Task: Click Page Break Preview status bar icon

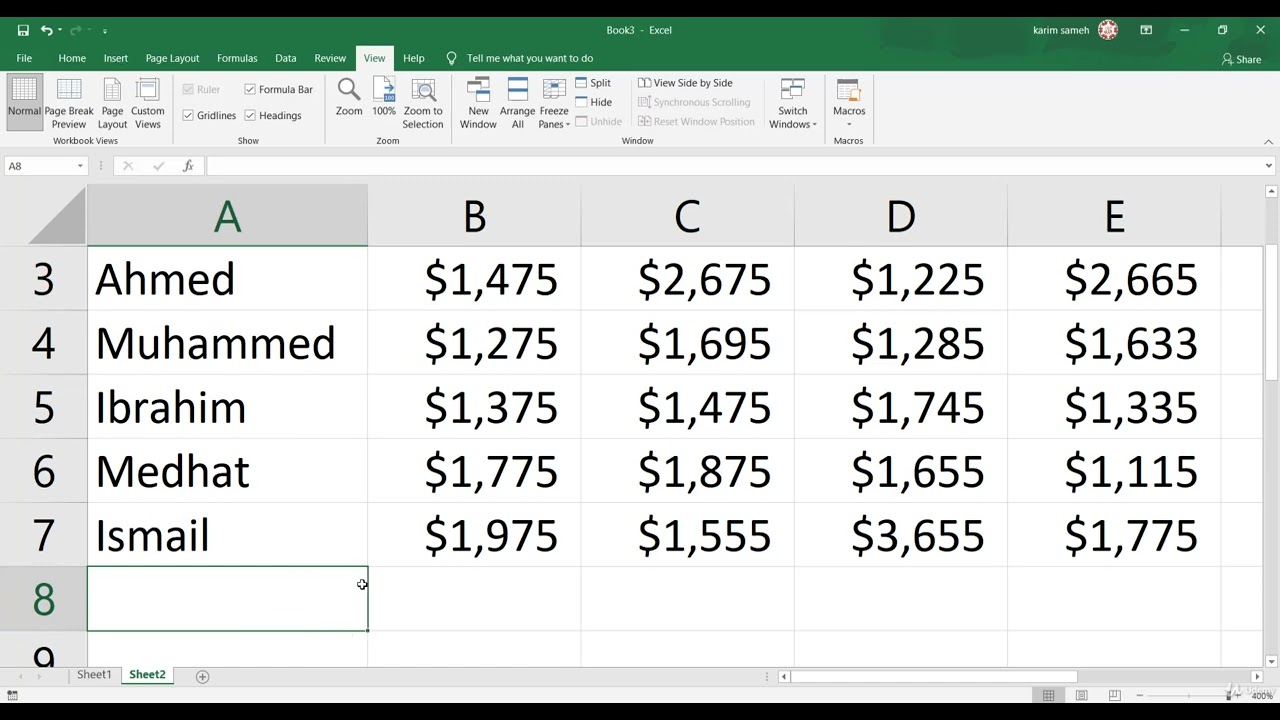Action: click(x=1114, y=695)
